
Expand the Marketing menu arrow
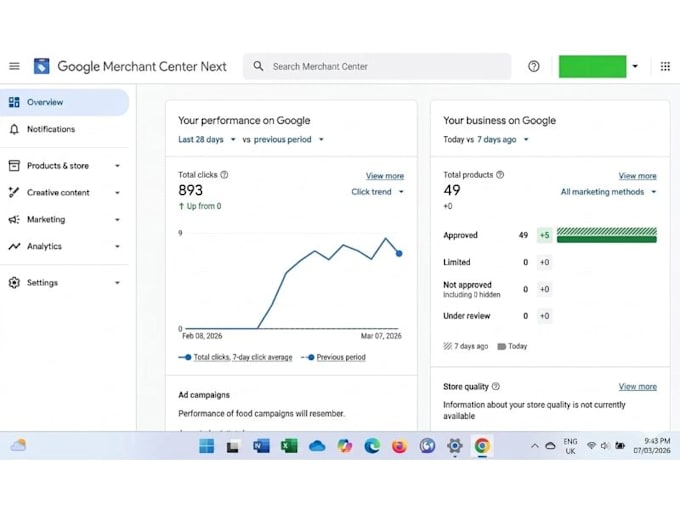pos(117,219)
